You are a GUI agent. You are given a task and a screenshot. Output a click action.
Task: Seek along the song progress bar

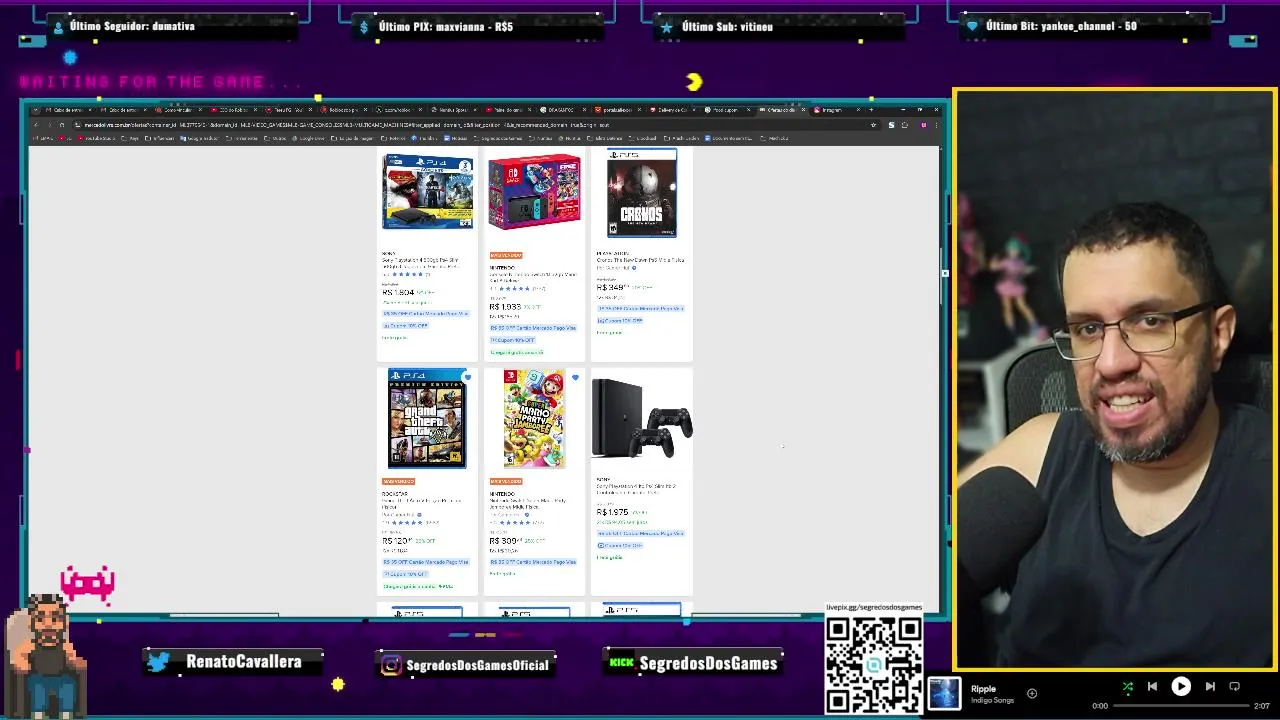1180,706
